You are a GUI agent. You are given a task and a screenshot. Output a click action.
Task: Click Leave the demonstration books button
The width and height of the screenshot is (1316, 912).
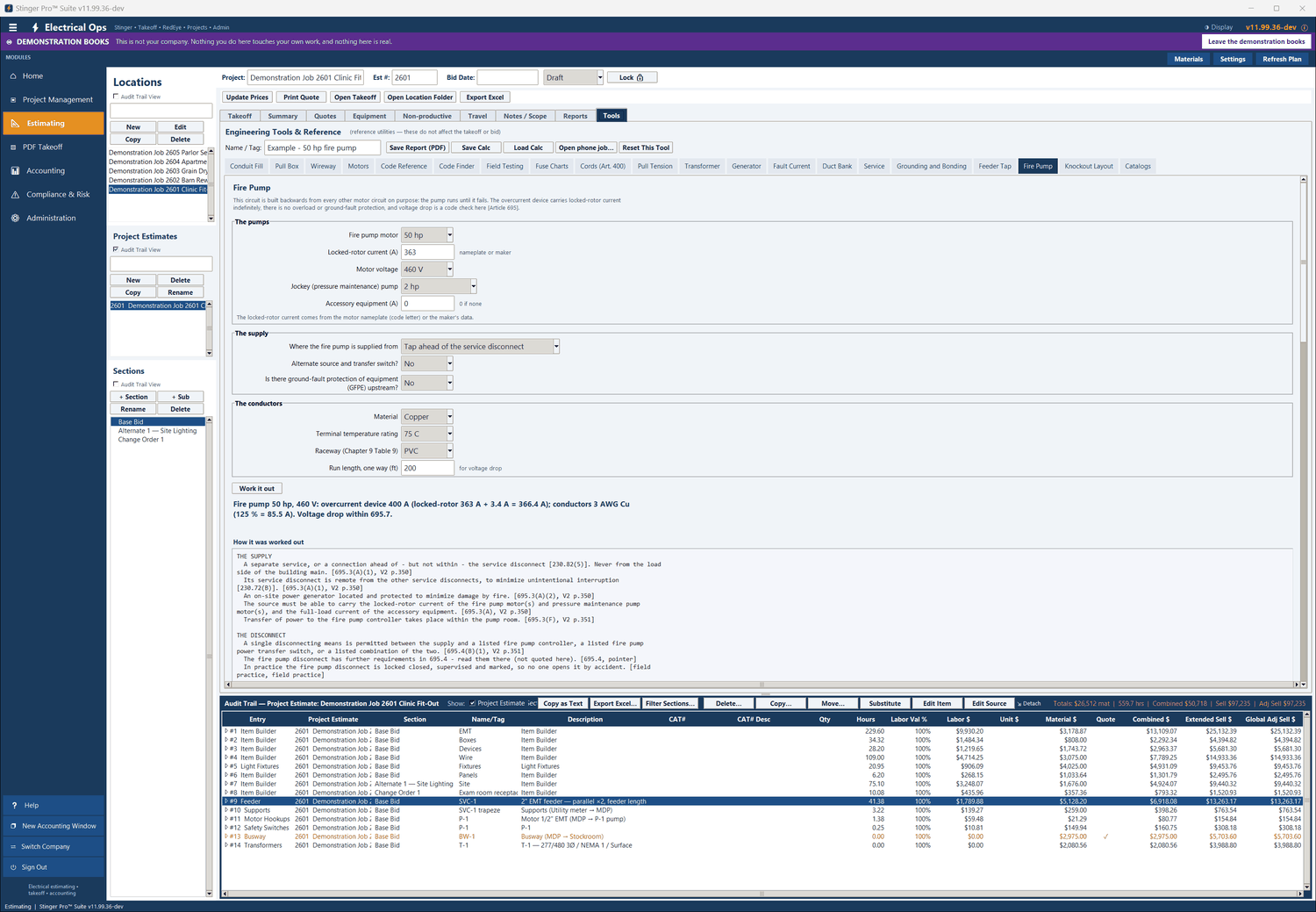tap(1256, 41)
